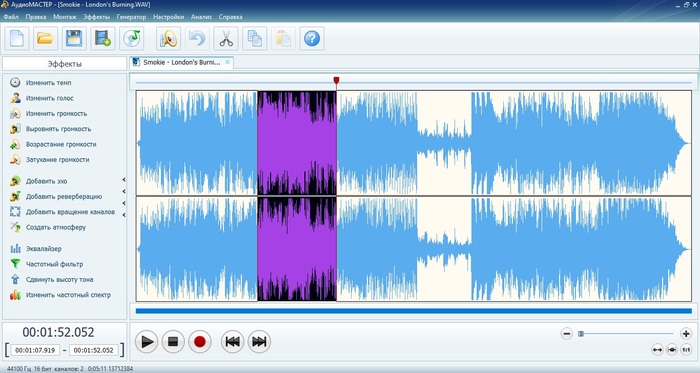Screen dimensions: 700x373
Task: Open the Генератор menu
Action: click(131, 17)
